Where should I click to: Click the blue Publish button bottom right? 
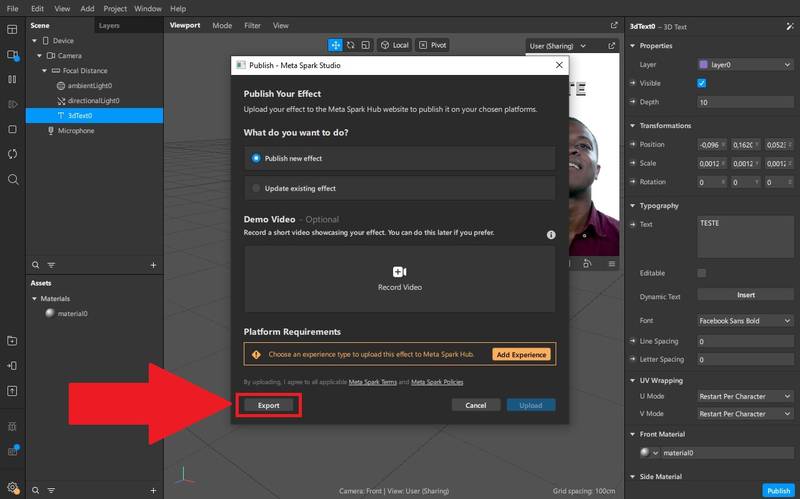click(779, 491)
